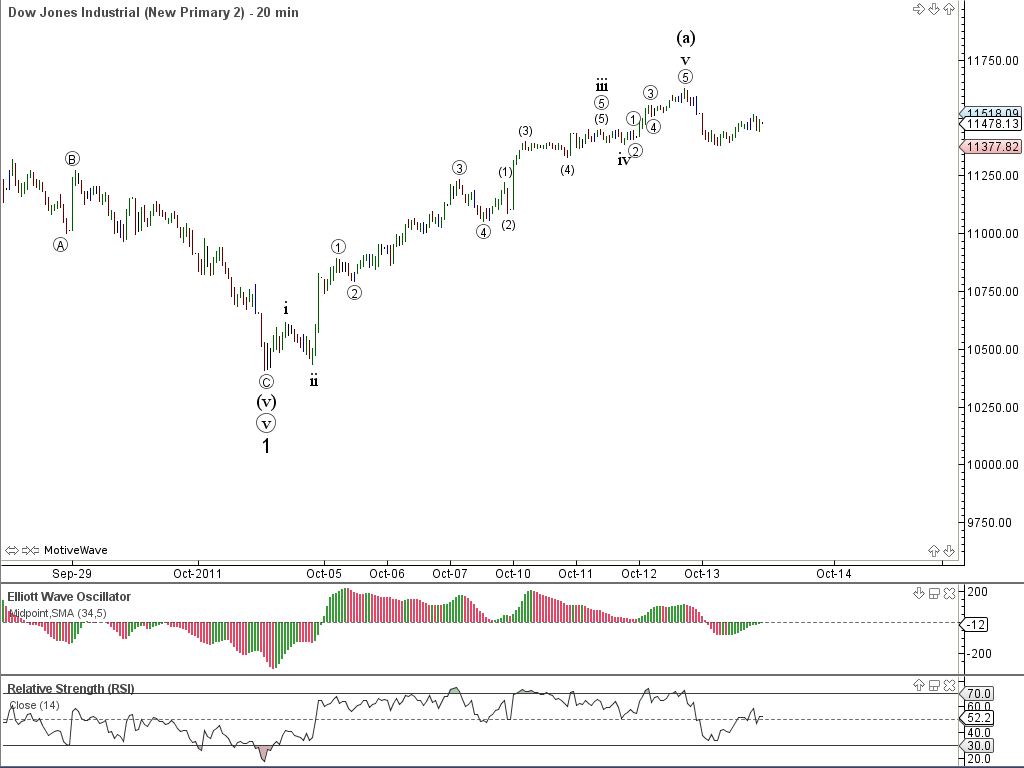Select the (a) wave label at chart peak
The width and height of the screenshot is (1024, 768).
tap(685, 38)
